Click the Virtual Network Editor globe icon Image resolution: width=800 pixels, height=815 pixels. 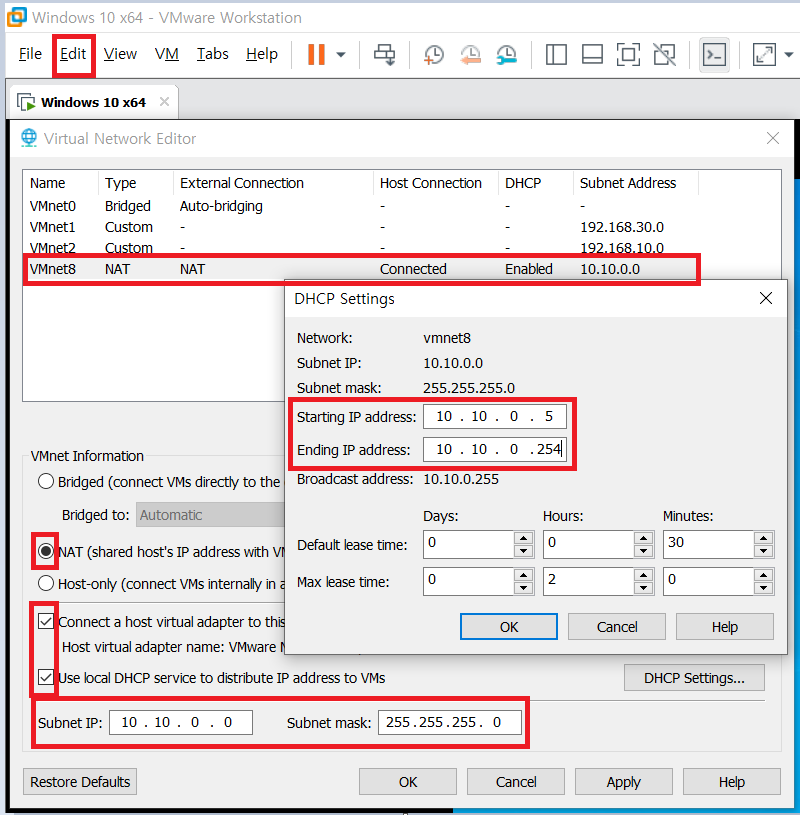click(29, 138)
